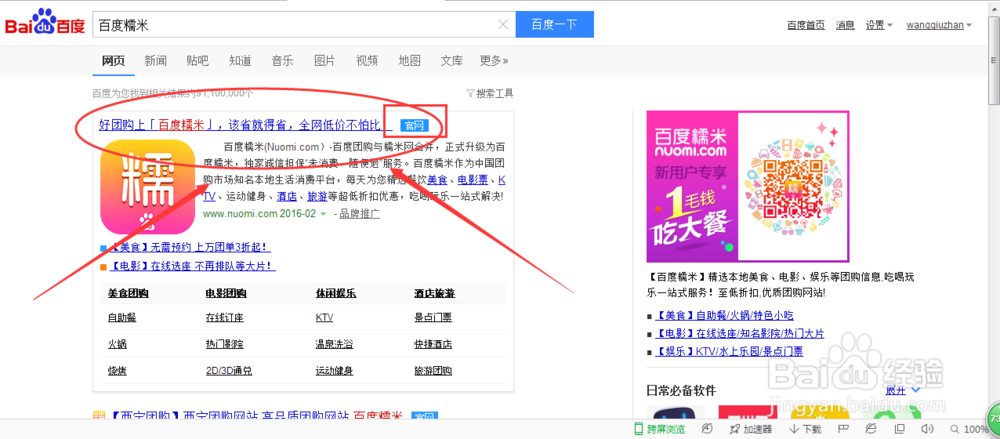
Task: Click the flag icon in status bar
Action: click(x=842, y=429)
